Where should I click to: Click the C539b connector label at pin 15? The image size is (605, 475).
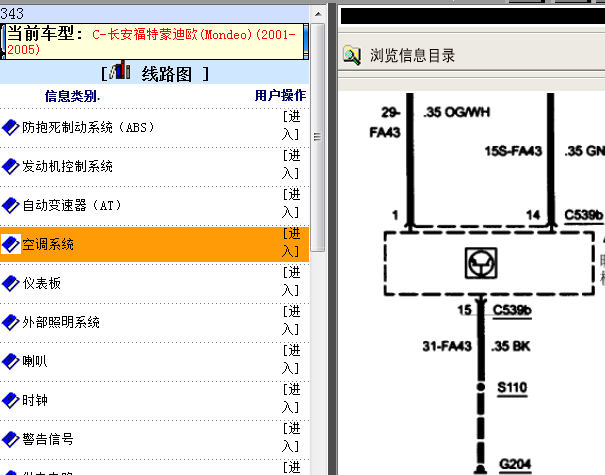point(512,310)
